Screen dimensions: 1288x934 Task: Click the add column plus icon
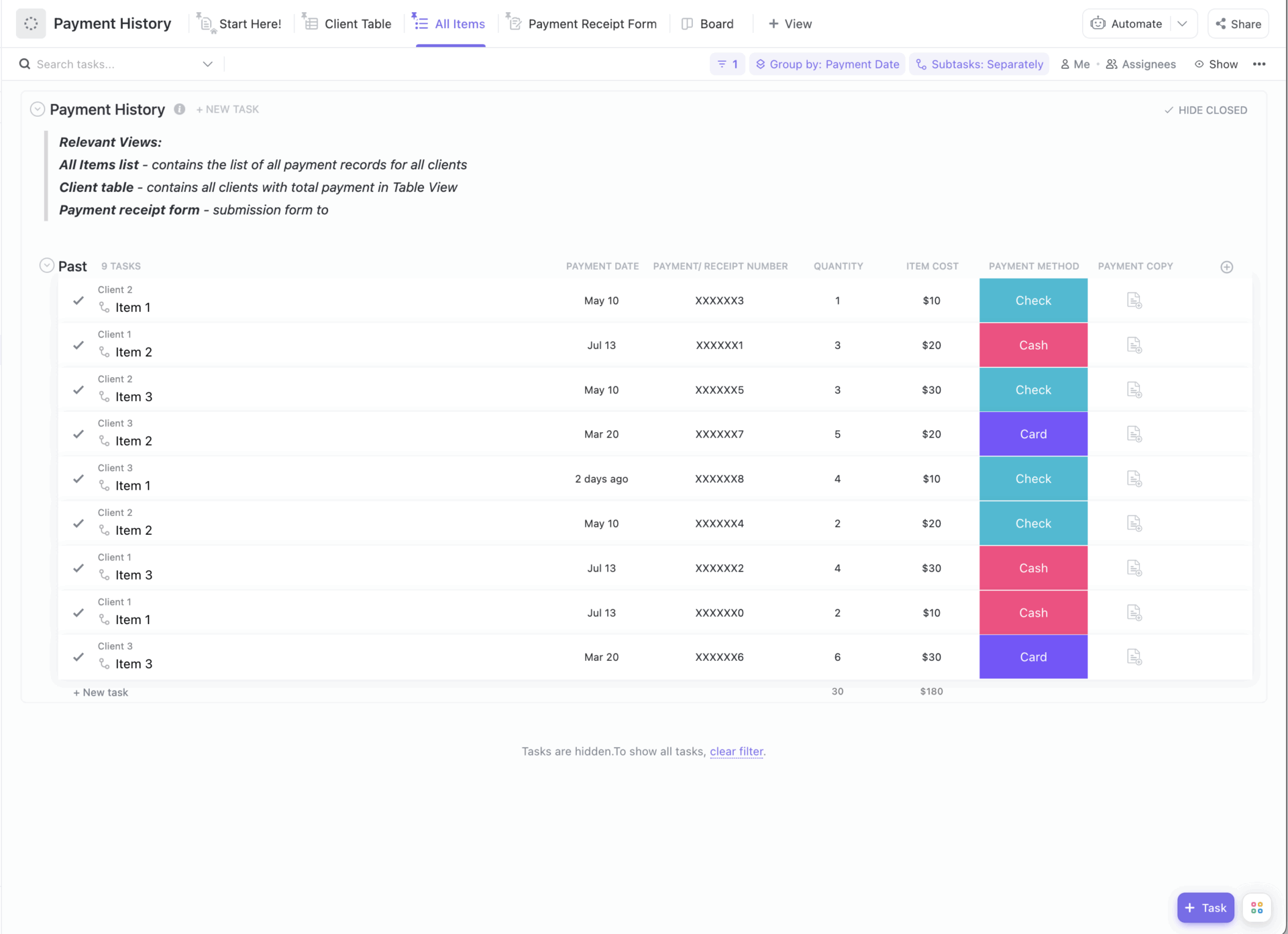click(1226, 266)
